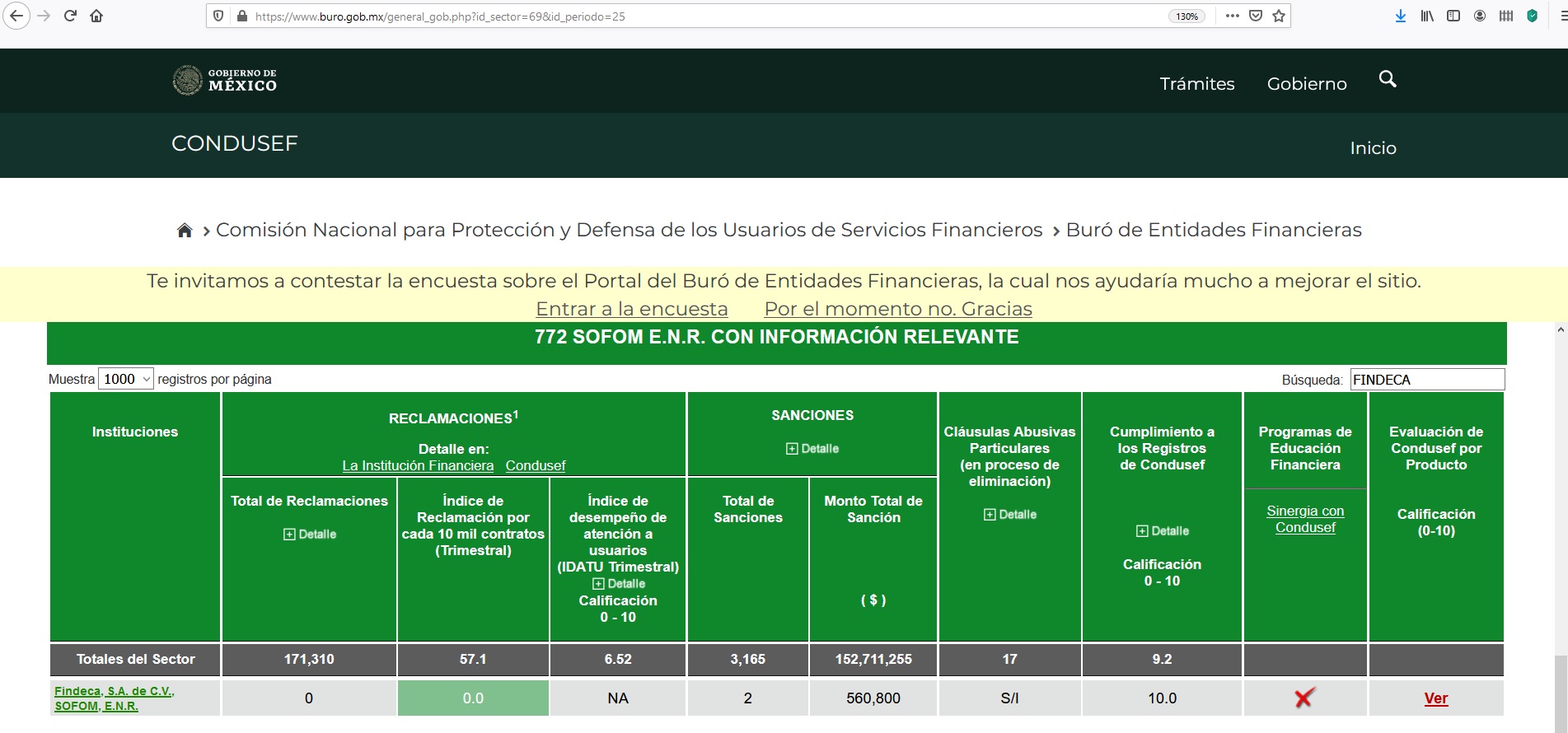
Task: Click the green shield extension icon
Action: [x=1533, y=16]
